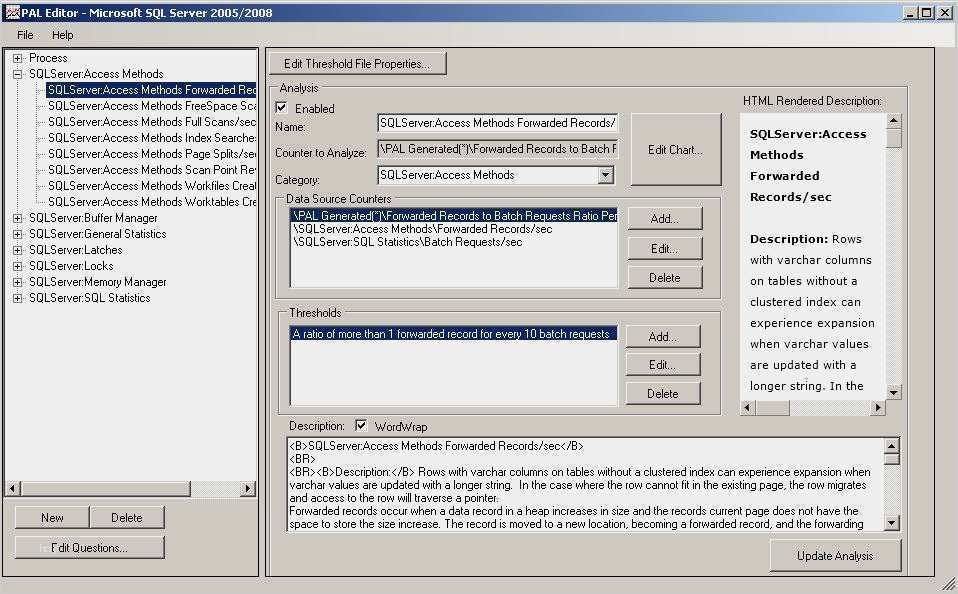
Task: Click Add in Data Source Counters
Action: point(665,219)
